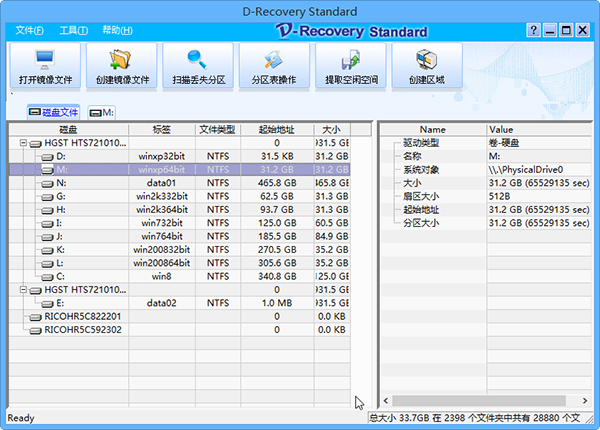Open the 打开镜像文件 toolbar button
The height and width of the screenshot is (430, 600).
pos(45,66)
